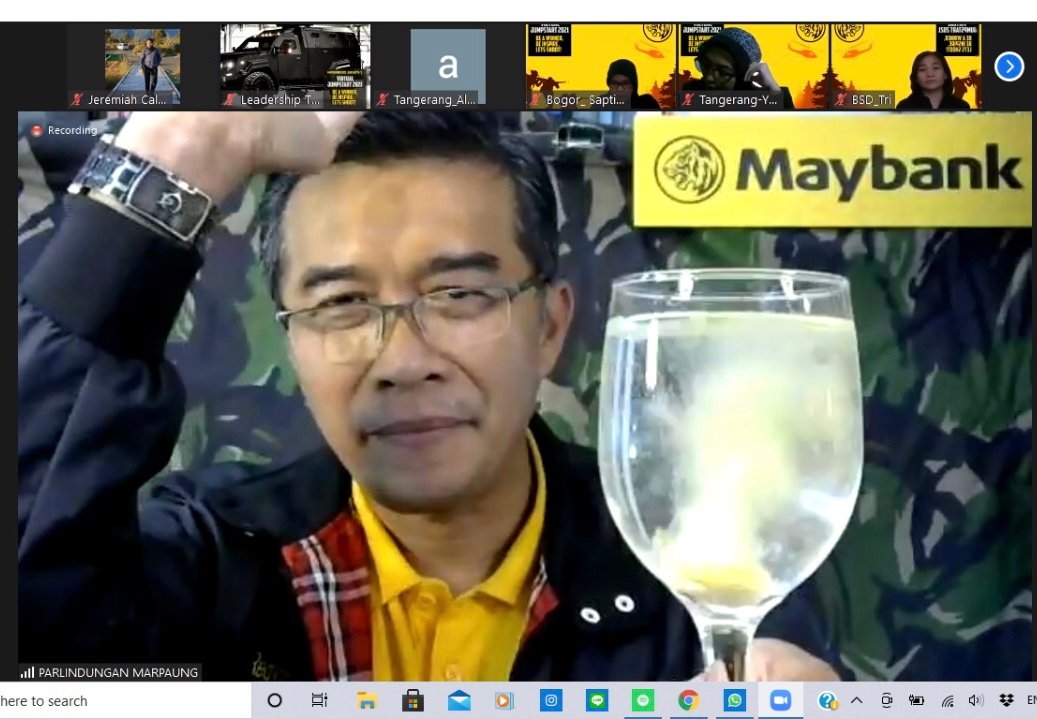This screenshot has width=1037, height=719.
Task: Open Windows Task View
Action: point(319,701)
